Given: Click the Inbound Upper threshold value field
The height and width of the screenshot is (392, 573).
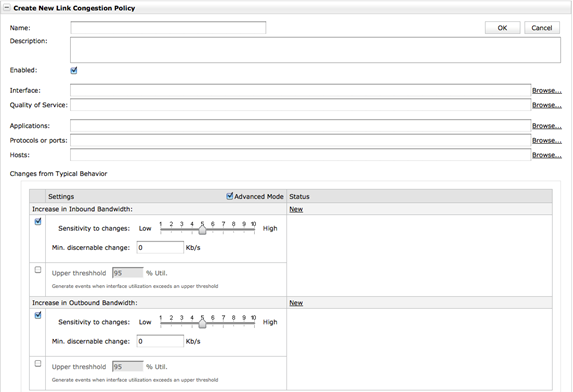Looking at the screenshot, I should tap(128, 273).
